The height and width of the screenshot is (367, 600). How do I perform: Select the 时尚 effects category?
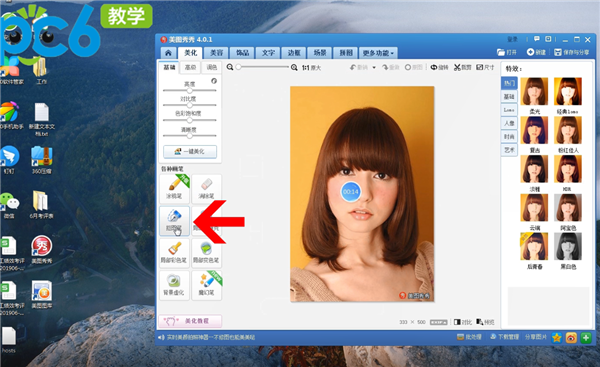pyautogui.click(x=509, y=137)
